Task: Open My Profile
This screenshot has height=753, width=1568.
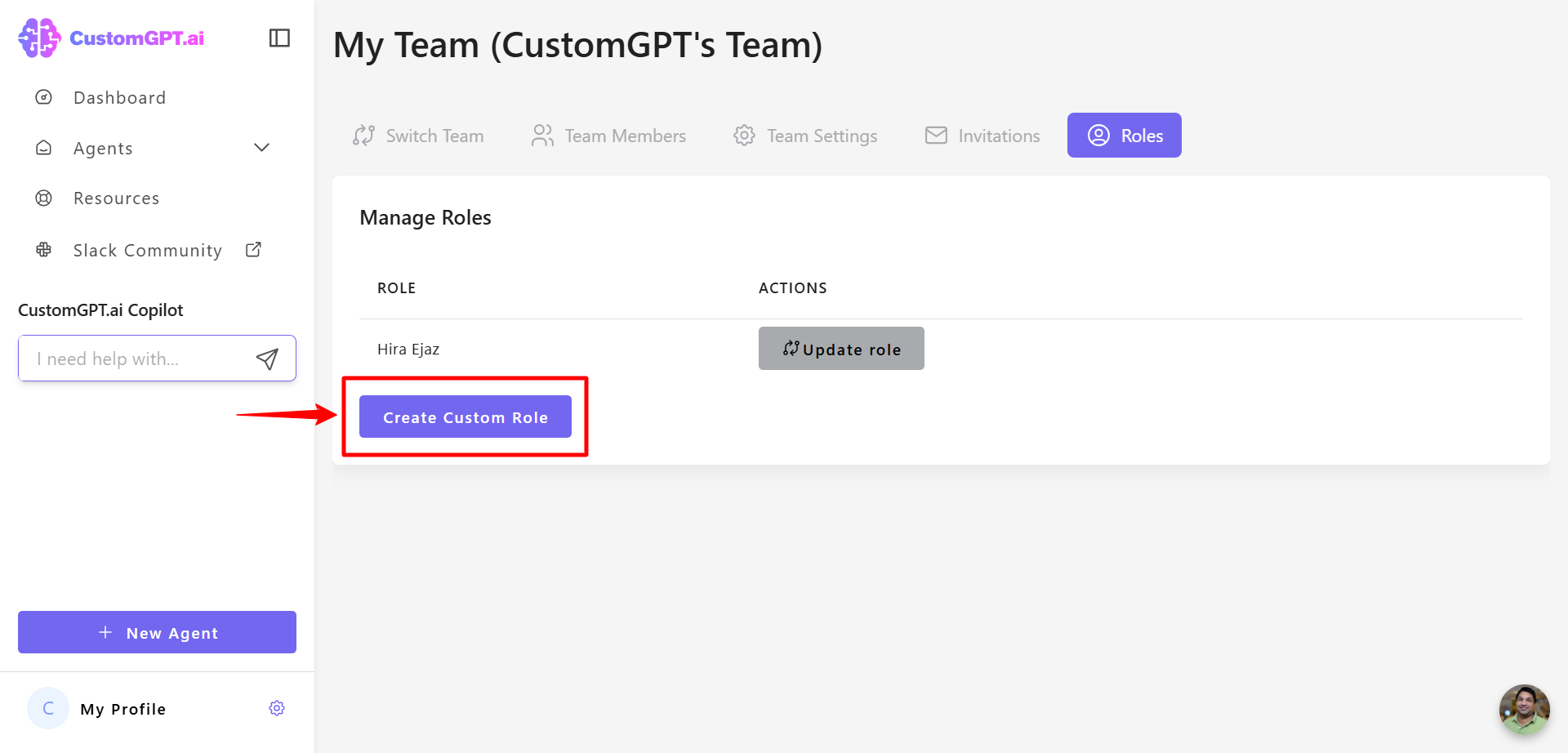Action: [x=123, y=709]
